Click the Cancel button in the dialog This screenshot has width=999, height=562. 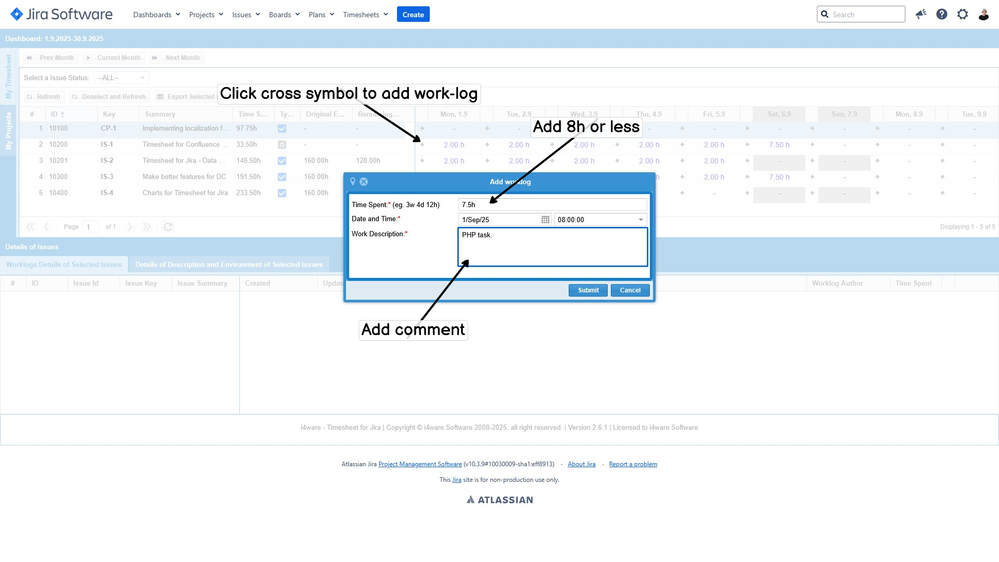click(630, 290)
